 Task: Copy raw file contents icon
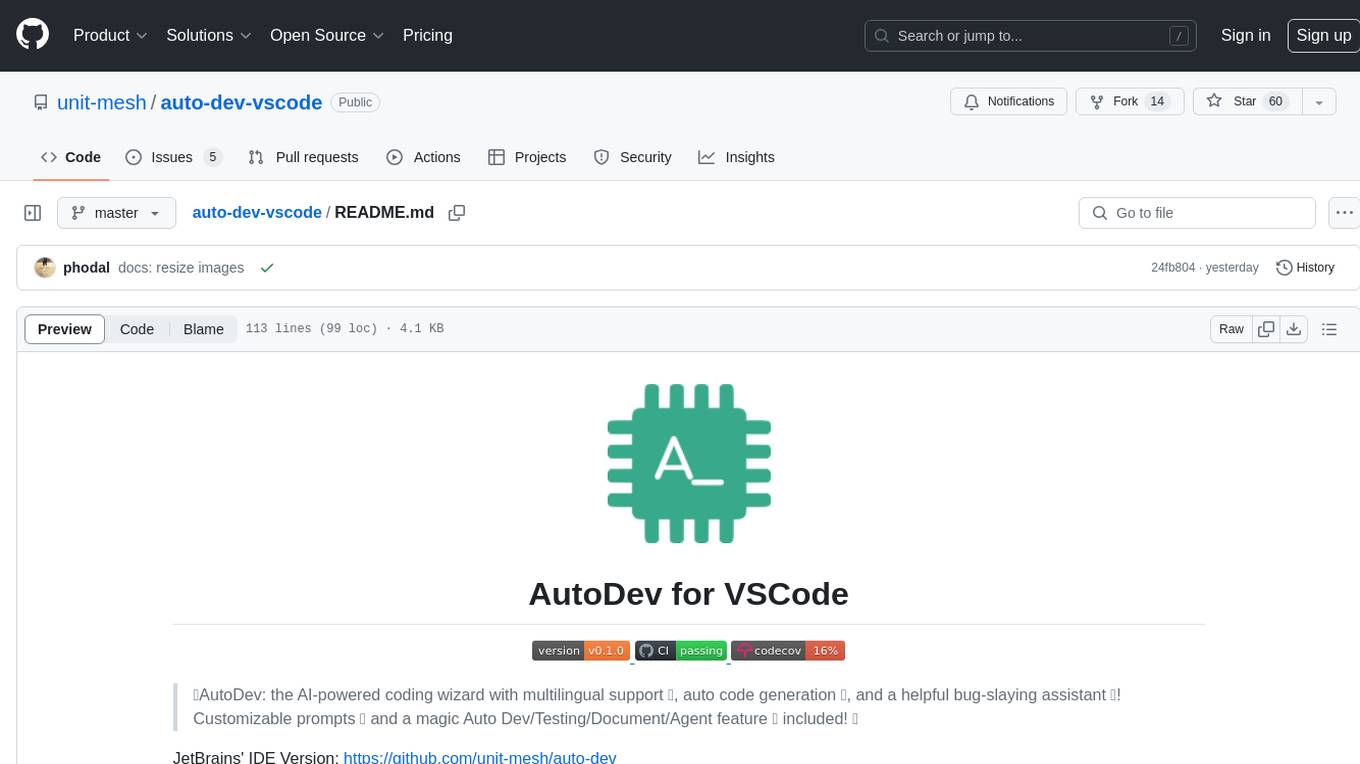(x=1266, y=329)
